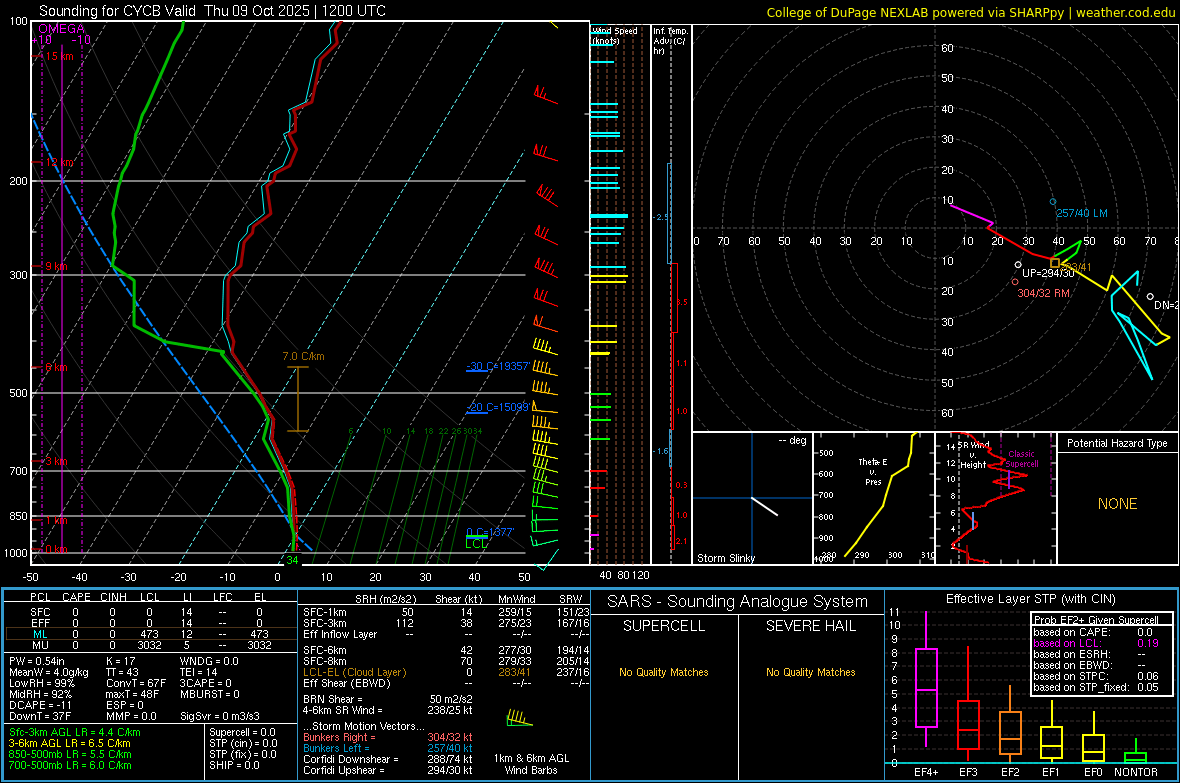Click the 3-6km AGL LR = 6.5 C/km line
This screenshot has width=1180, height=783.
point(69,743)
